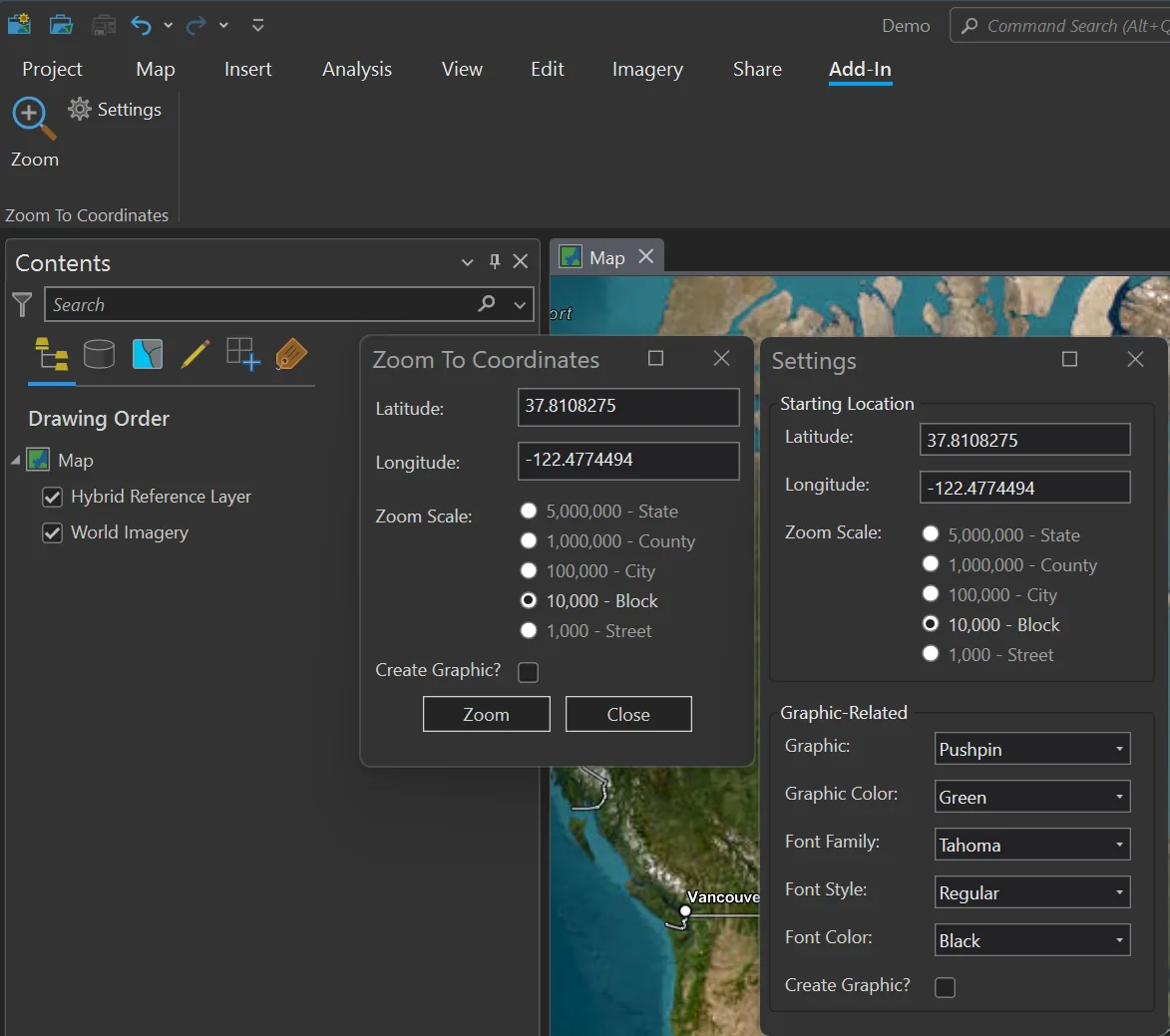Click inside the Latitude input field
Image resolution: width=1170 pixels, height=1036 pixels.
(627, 407)
